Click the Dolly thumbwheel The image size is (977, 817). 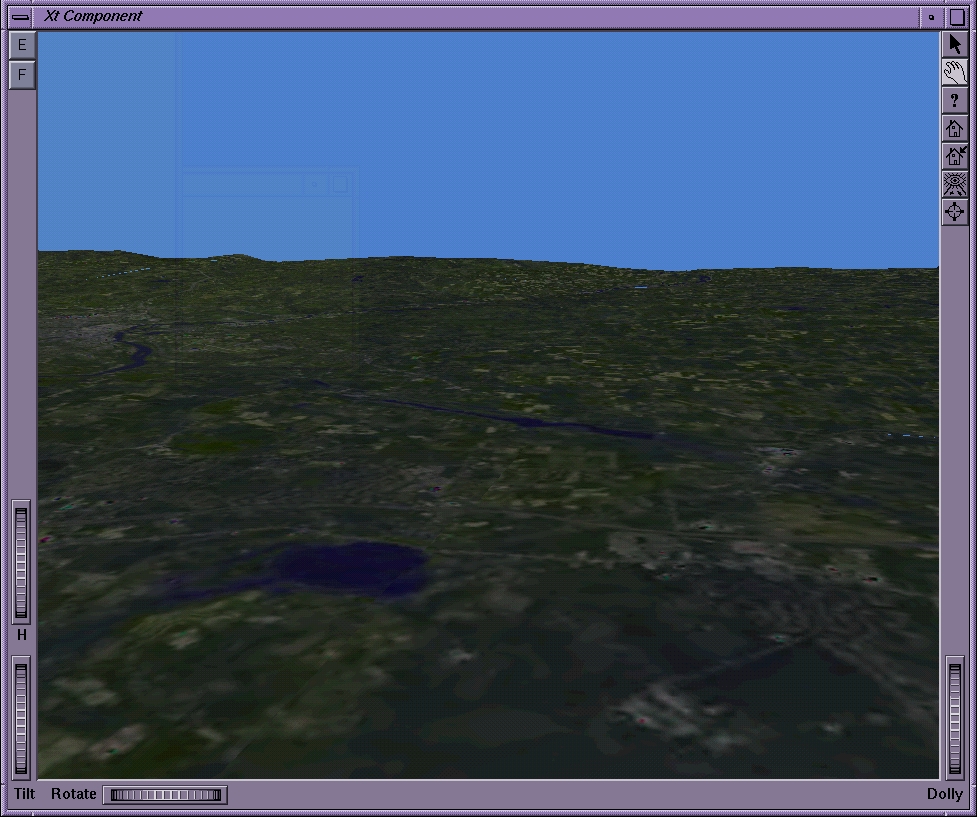(x=955, y=718)
